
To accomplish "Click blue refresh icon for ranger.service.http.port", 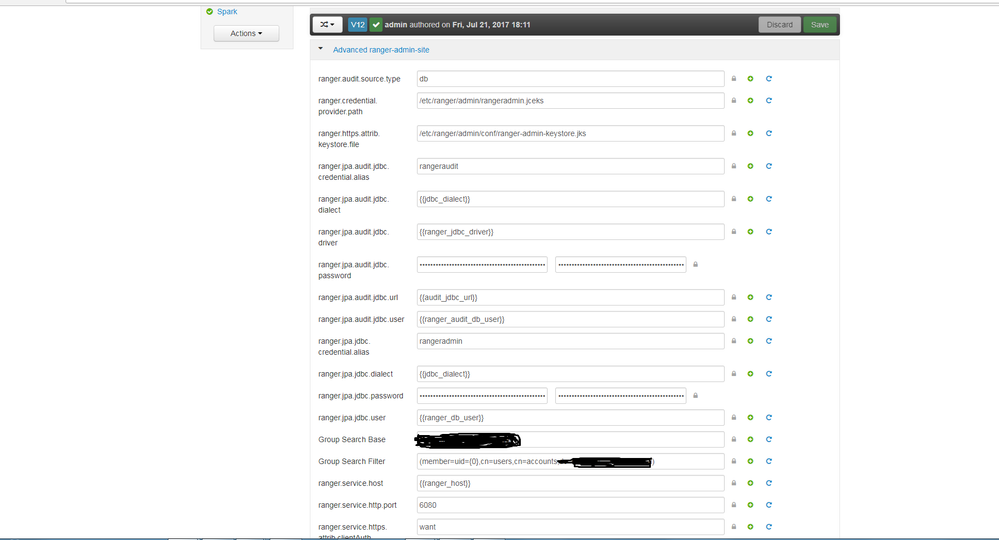I will point(769,505).
